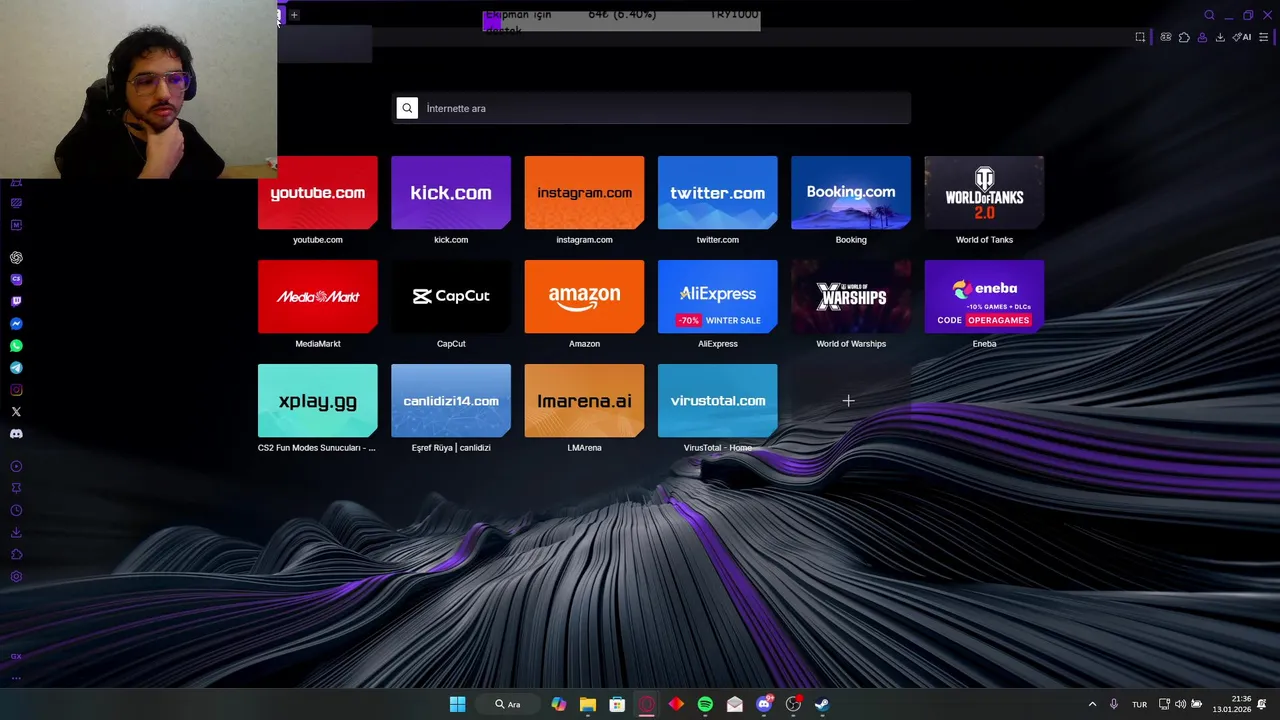Open Steam from the taskbar
The image size is (1280, 720).
pos(822,704)
